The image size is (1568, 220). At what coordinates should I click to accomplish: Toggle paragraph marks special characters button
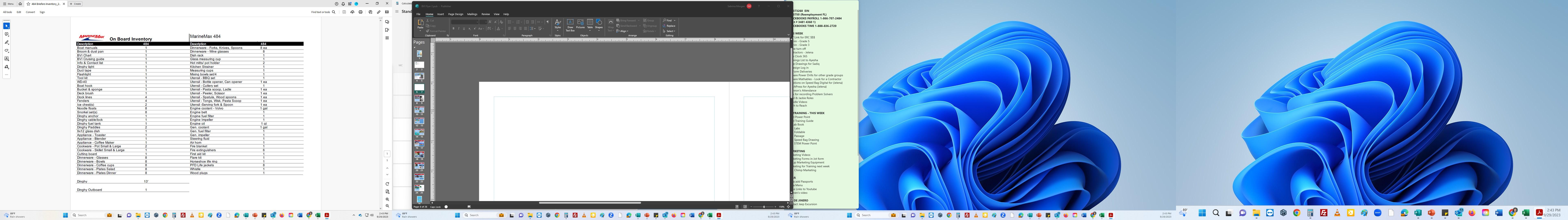[x=548, y=22]
